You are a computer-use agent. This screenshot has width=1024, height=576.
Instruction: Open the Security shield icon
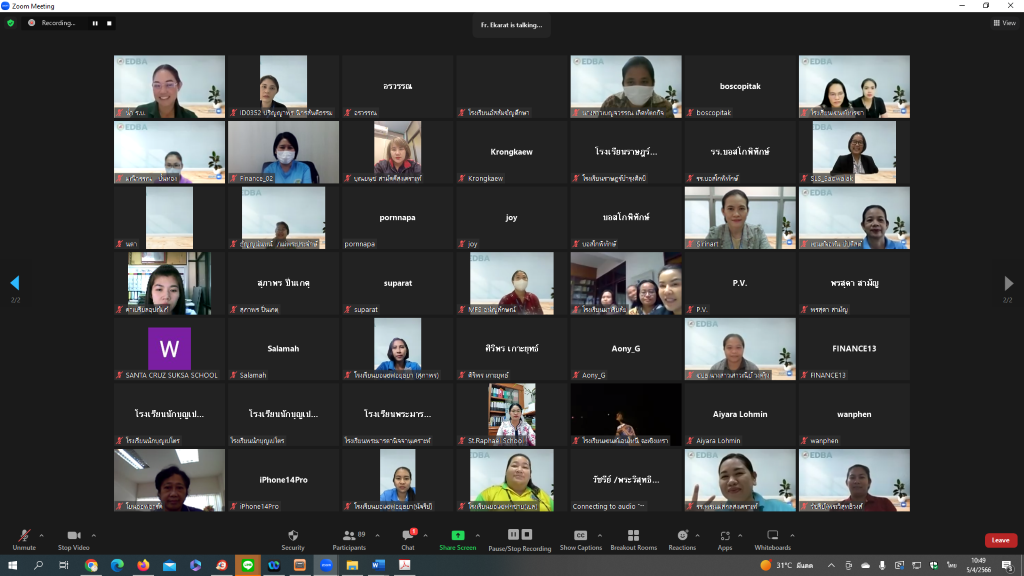click(x=293, y=536)
